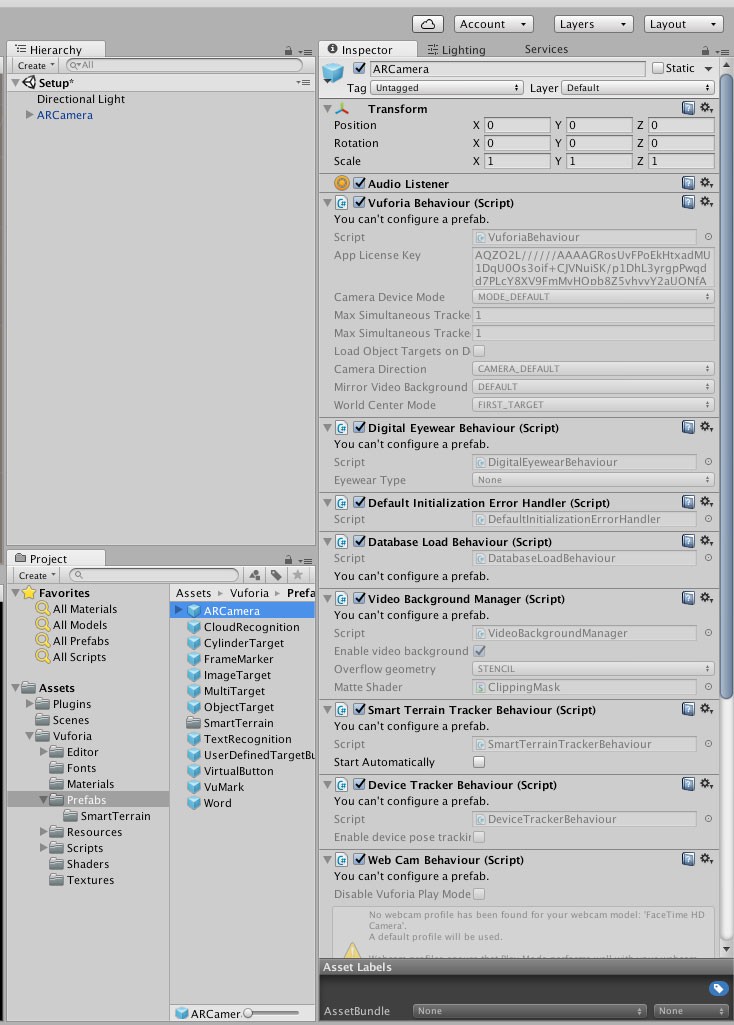734x1025 pixels.
Task: Open the Services tab
Action: pyautogui.click(x=546, y=49)
